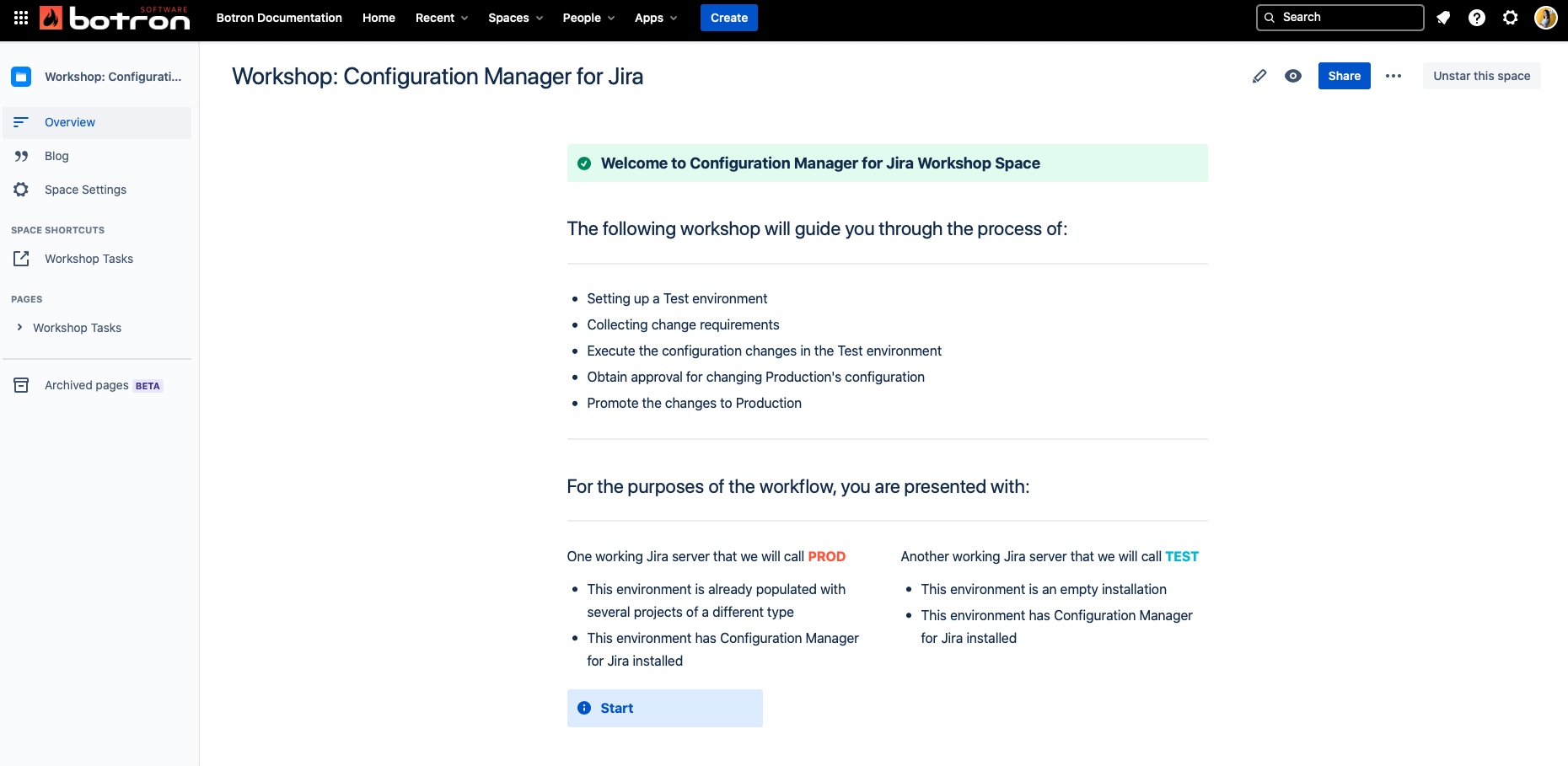Open the People dropdown menu
This screenshot has height=766, width=1568.
click(588, 18)
